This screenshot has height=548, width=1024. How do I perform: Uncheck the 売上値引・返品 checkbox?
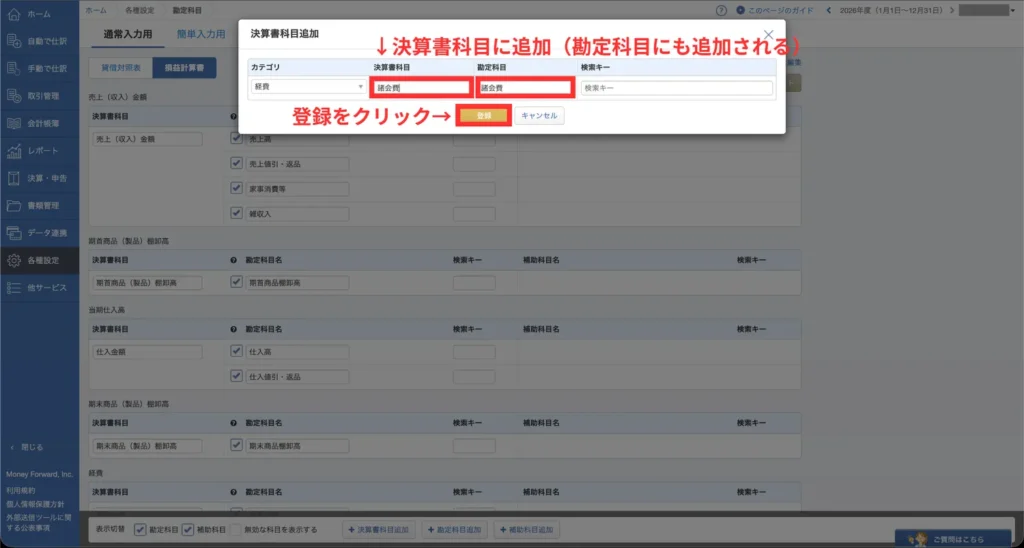236,163
